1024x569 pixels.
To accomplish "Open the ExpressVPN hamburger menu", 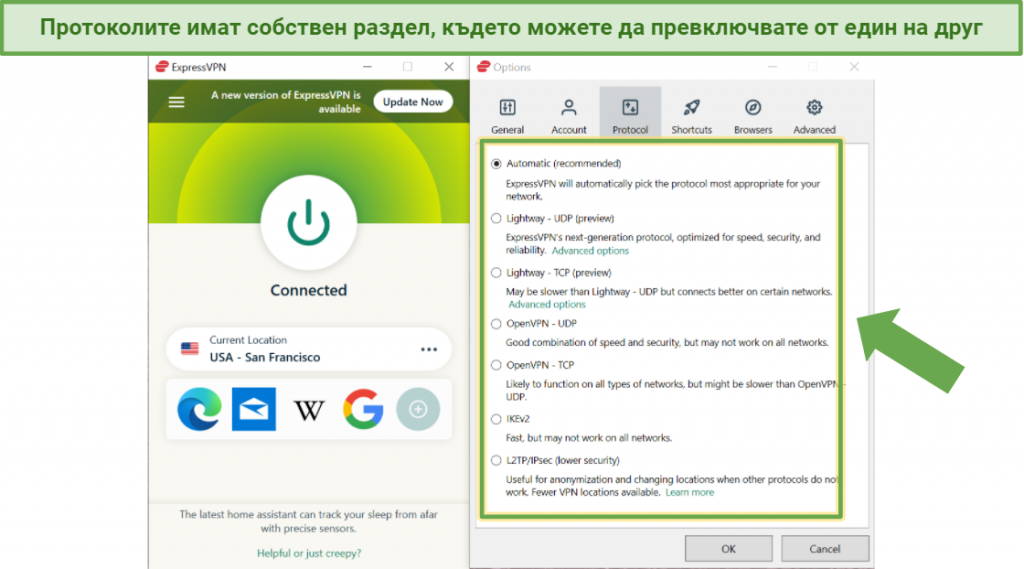I will click(176, 102).
